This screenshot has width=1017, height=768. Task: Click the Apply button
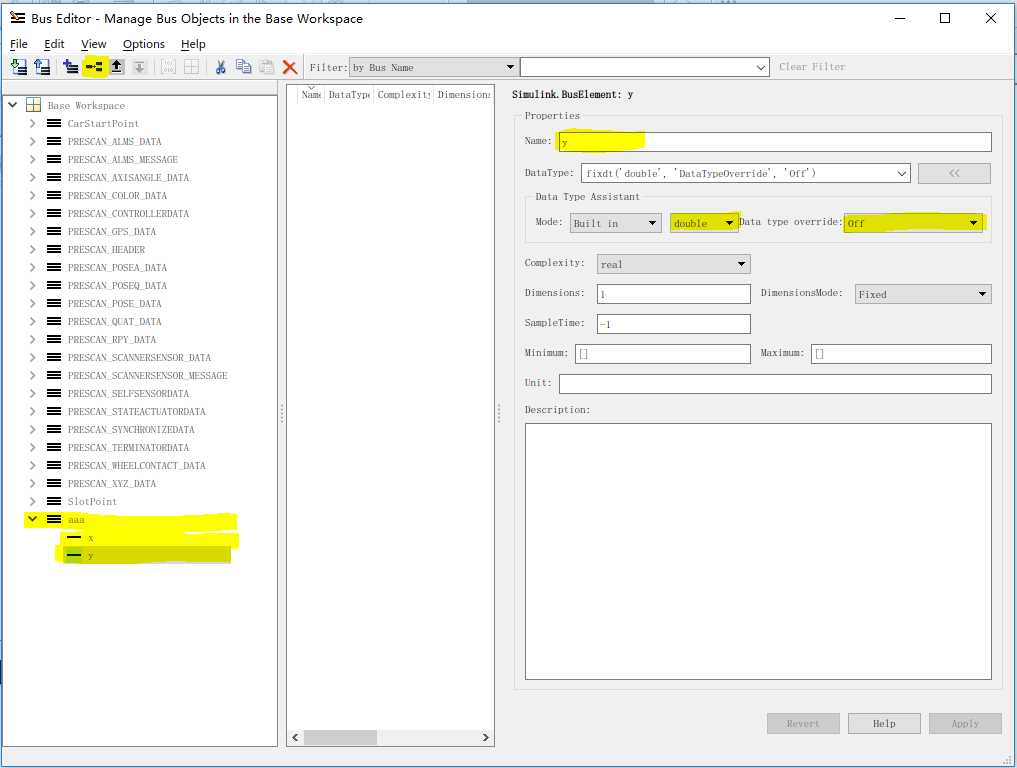(x=965, y=723)
